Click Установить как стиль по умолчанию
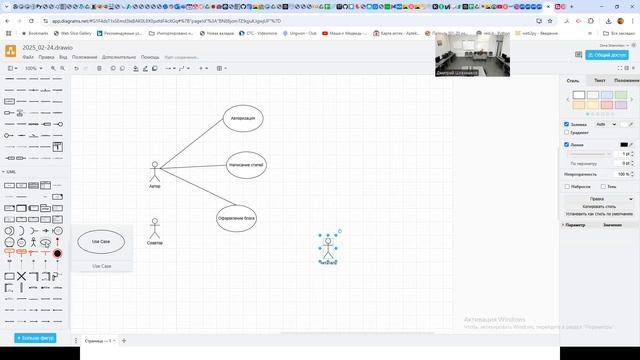Viewport: 640px width, 360px height. (x=599, y=214)
